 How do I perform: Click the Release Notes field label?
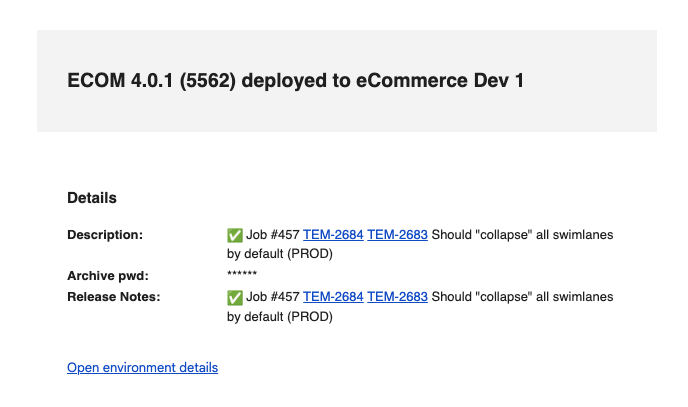pyautogui.click(x=113, y=297)
